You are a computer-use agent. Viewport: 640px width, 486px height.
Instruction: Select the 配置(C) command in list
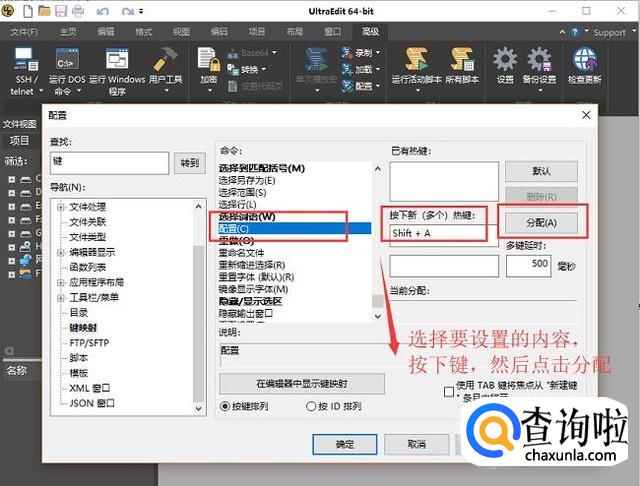(x=295, y=229)
